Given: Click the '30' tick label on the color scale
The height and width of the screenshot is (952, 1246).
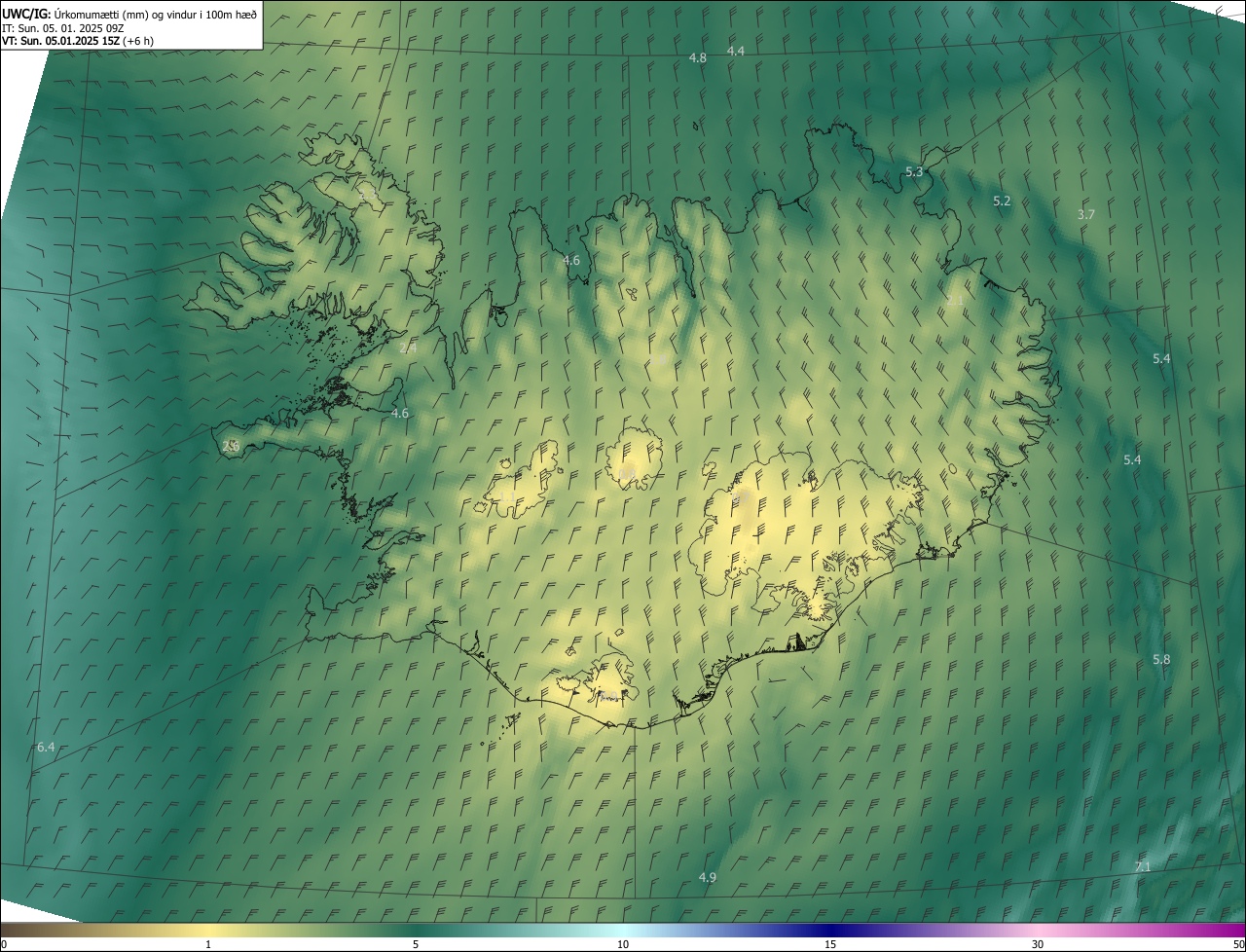Looking at the screenshot, I should pos(1038,945).
